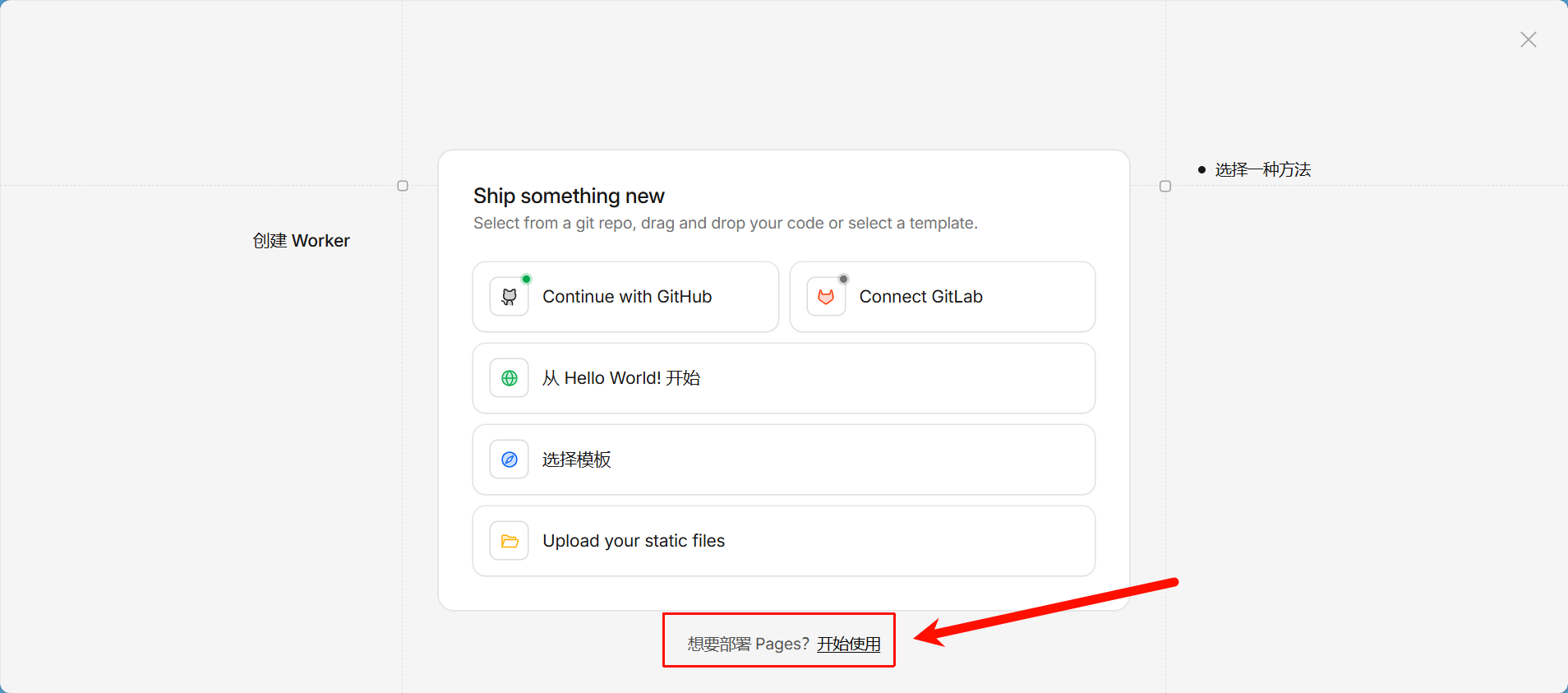Click the left square handle marker
This screenshot has height=693, width=1568.
click(403, 186)
